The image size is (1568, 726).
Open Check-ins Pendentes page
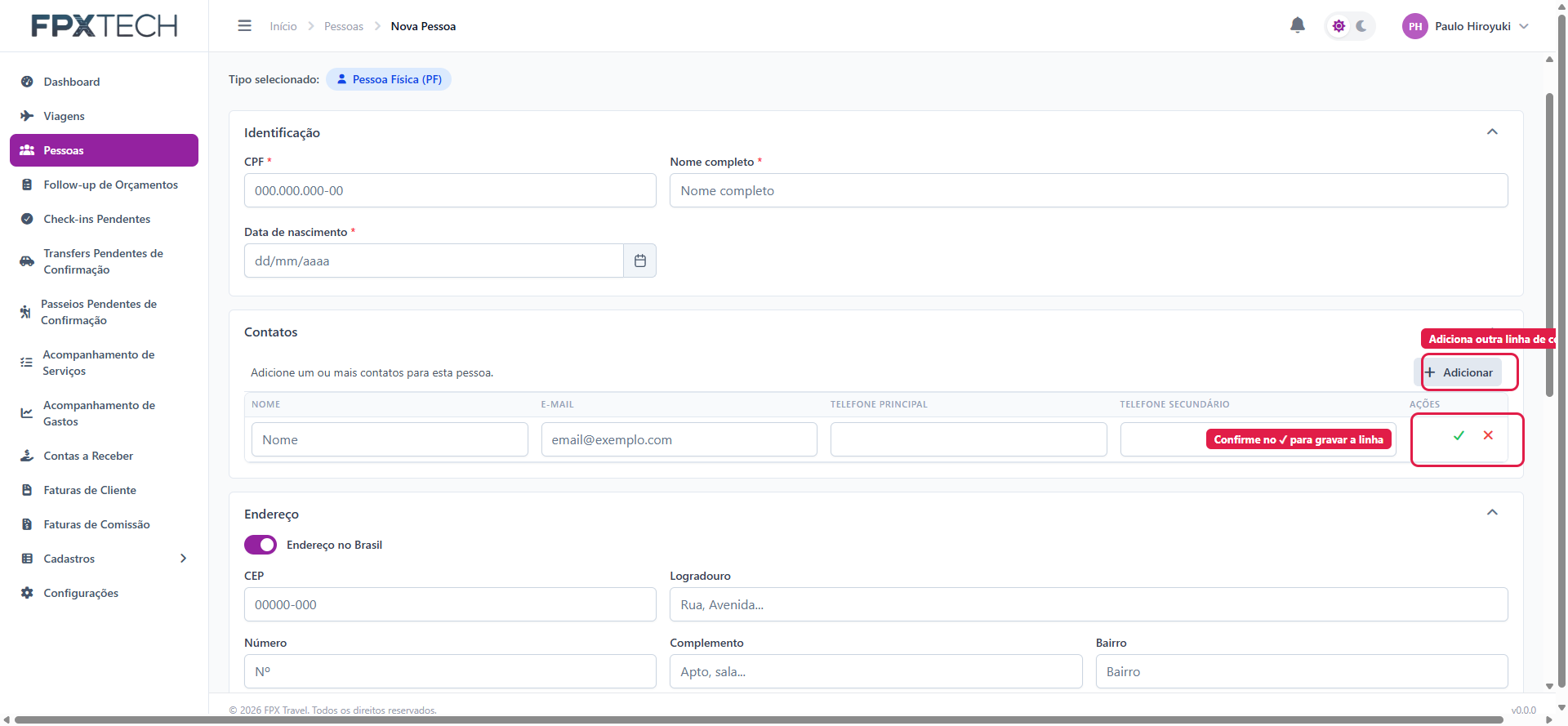coord(104,219)
